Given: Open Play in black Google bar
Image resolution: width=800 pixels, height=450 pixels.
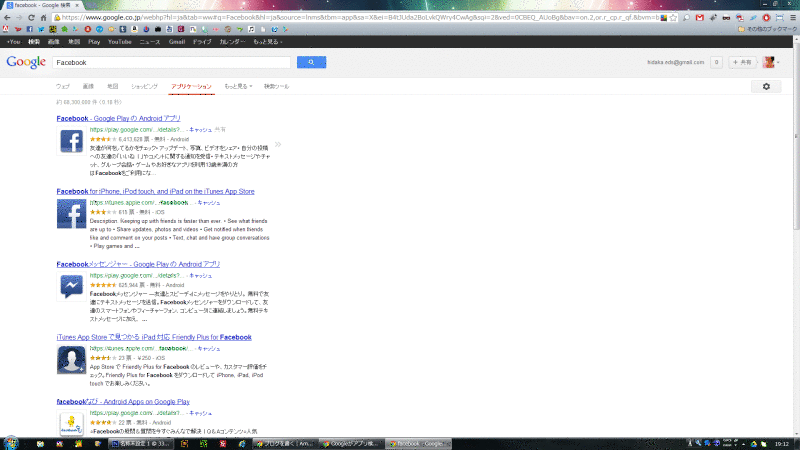Looking at the screenshot, I should click(94, 42).
